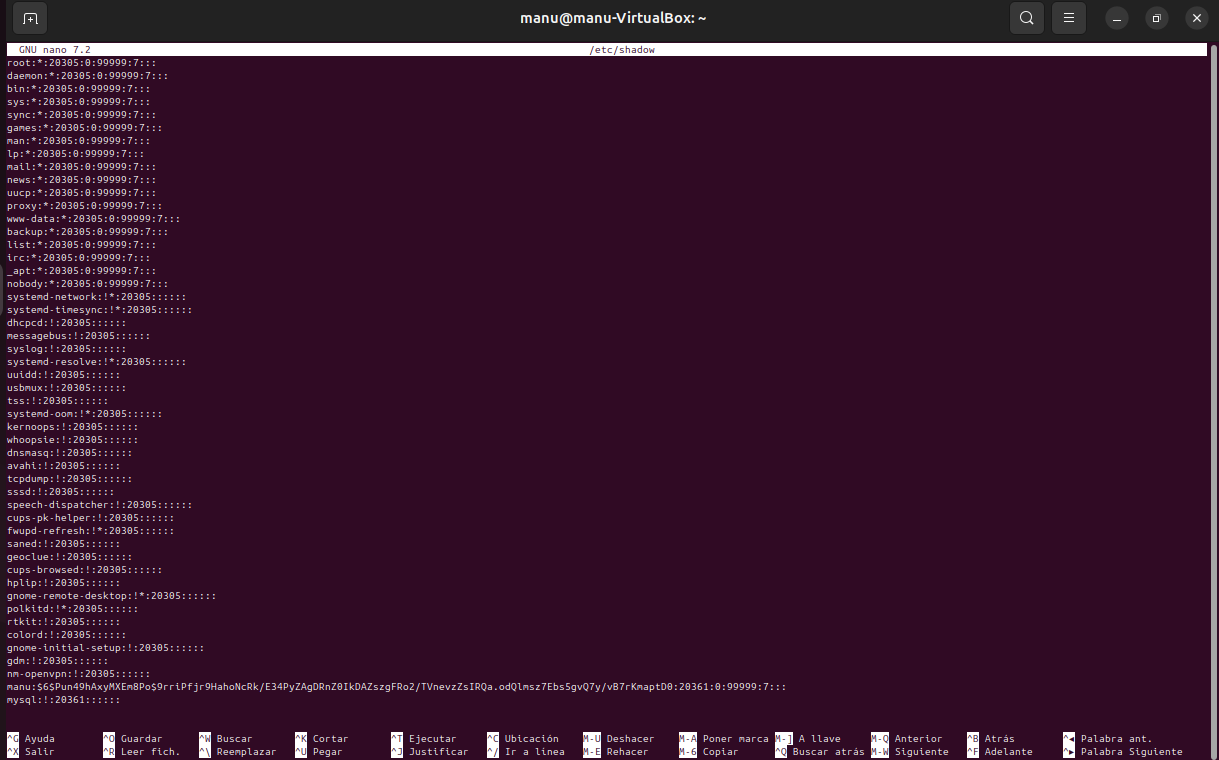Click the mysql entry line
1219x760 pixels.
(x=62, y=700)
